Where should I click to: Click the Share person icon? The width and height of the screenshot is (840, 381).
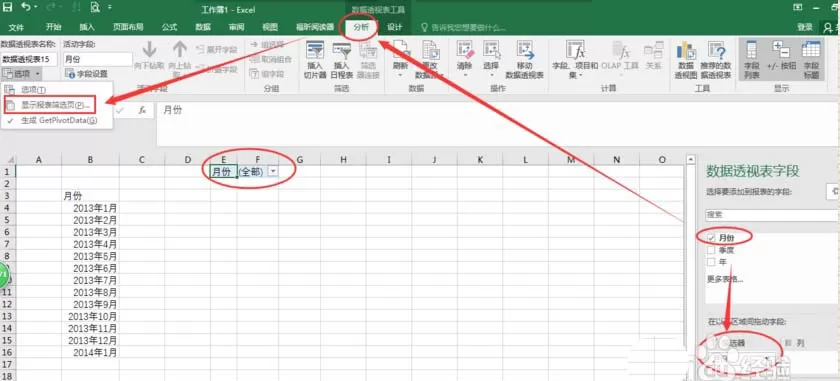828,27
